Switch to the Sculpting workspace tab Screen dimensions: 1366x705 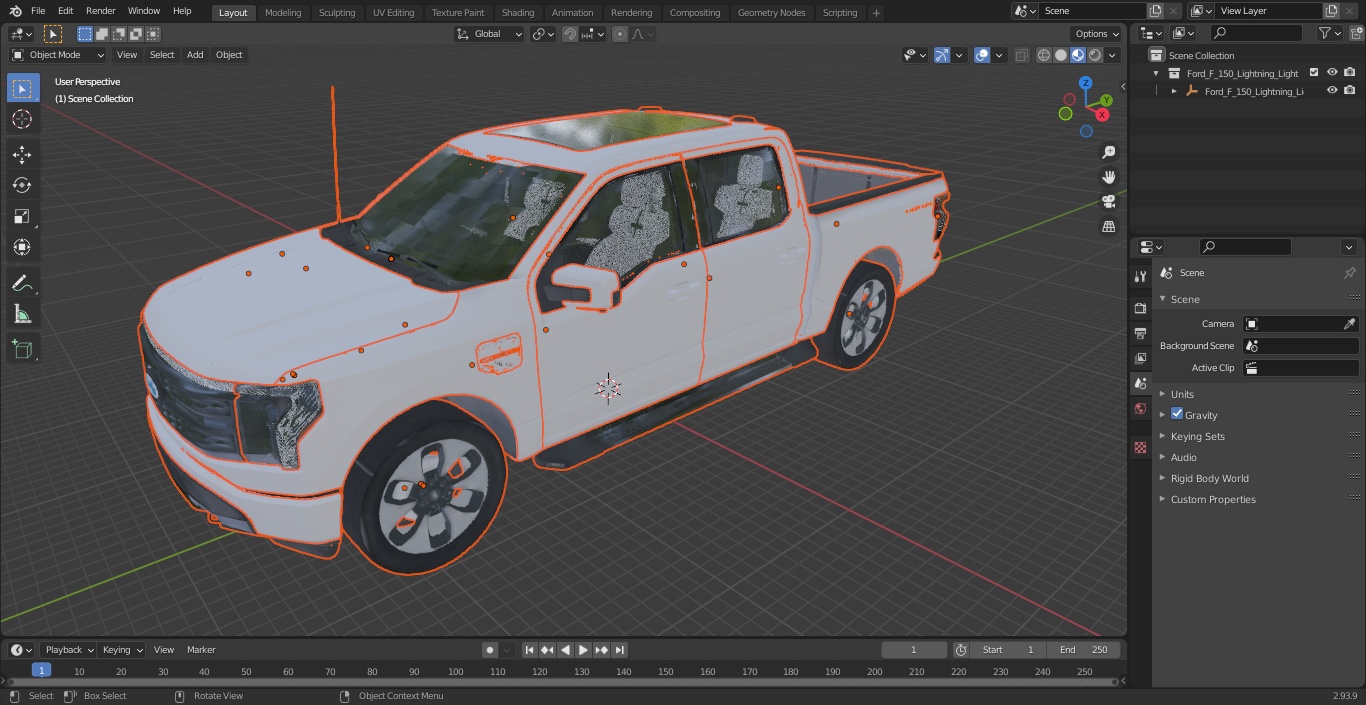point(337,13)
